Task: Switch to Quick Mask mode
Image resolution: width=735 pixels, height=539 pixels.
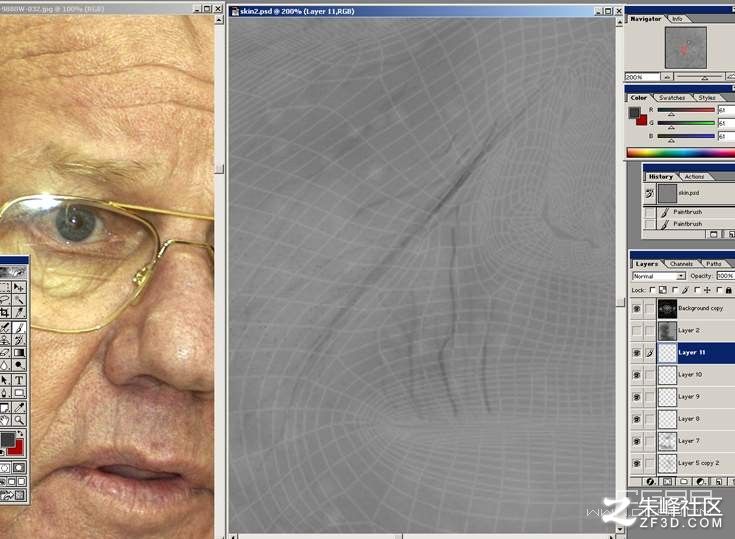Action: point(19,467)
